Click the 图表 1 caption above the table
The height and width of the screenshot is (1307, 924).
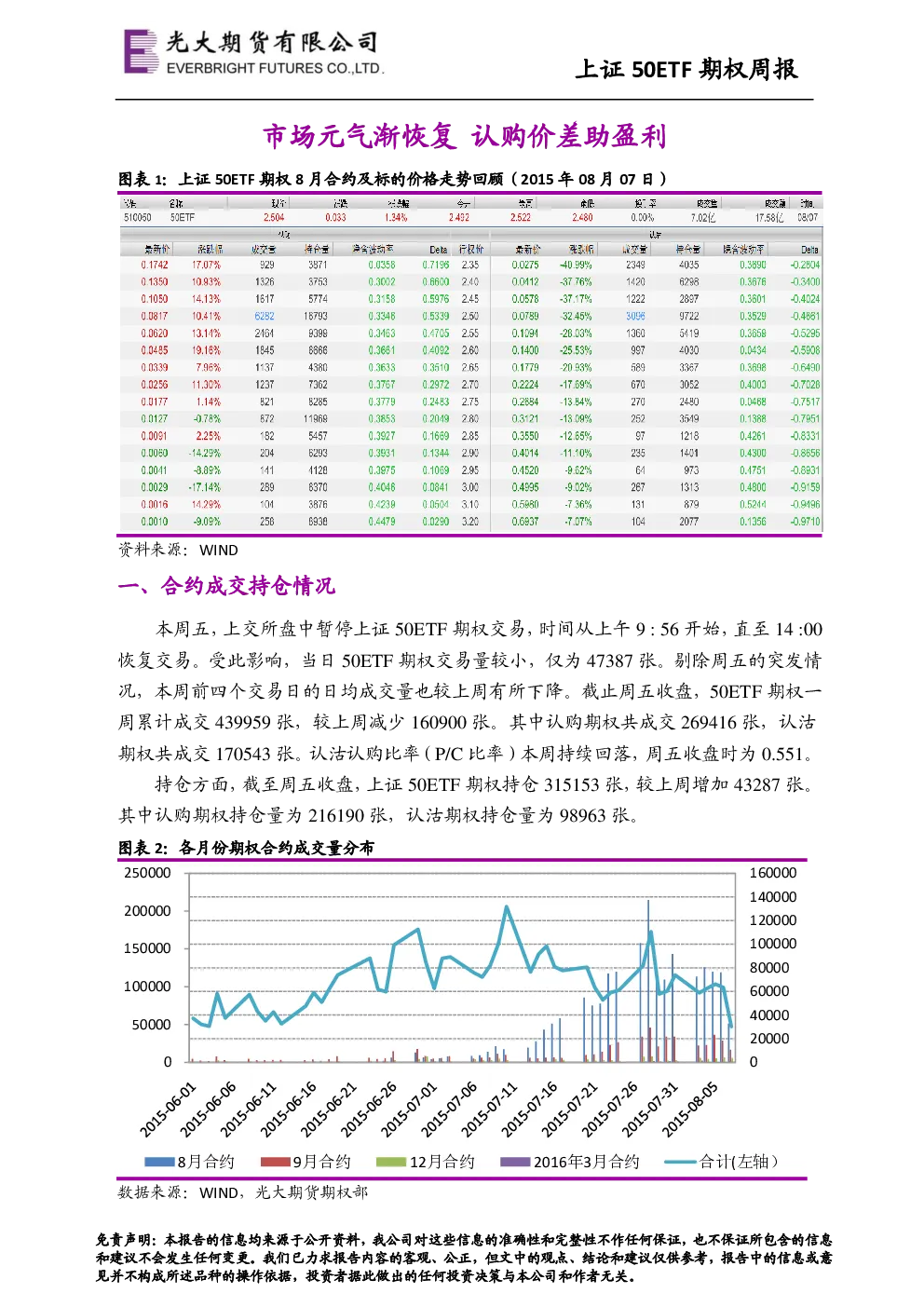coord(393,179)
